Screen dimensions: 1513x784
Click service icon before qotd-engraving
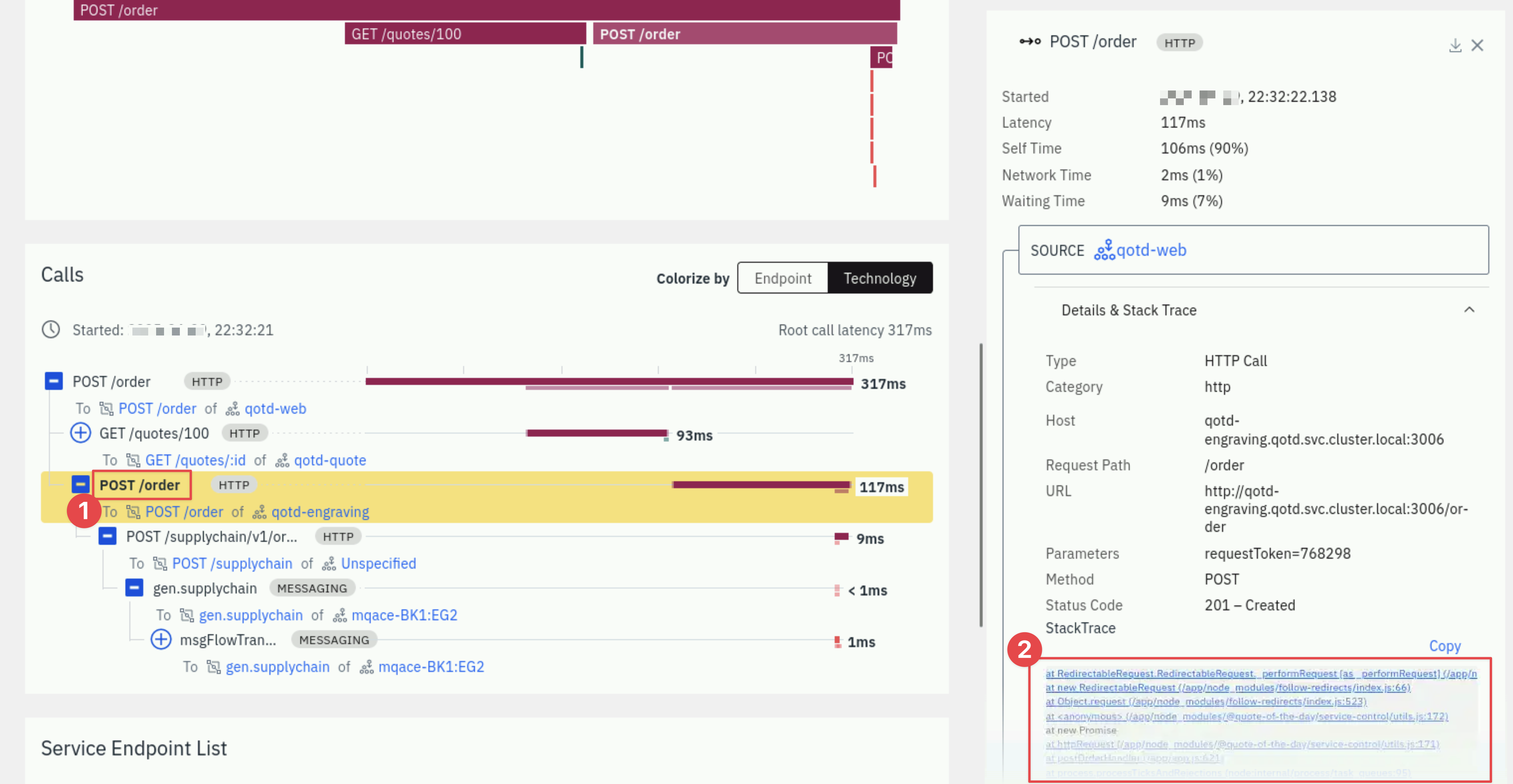pos(259,512)
